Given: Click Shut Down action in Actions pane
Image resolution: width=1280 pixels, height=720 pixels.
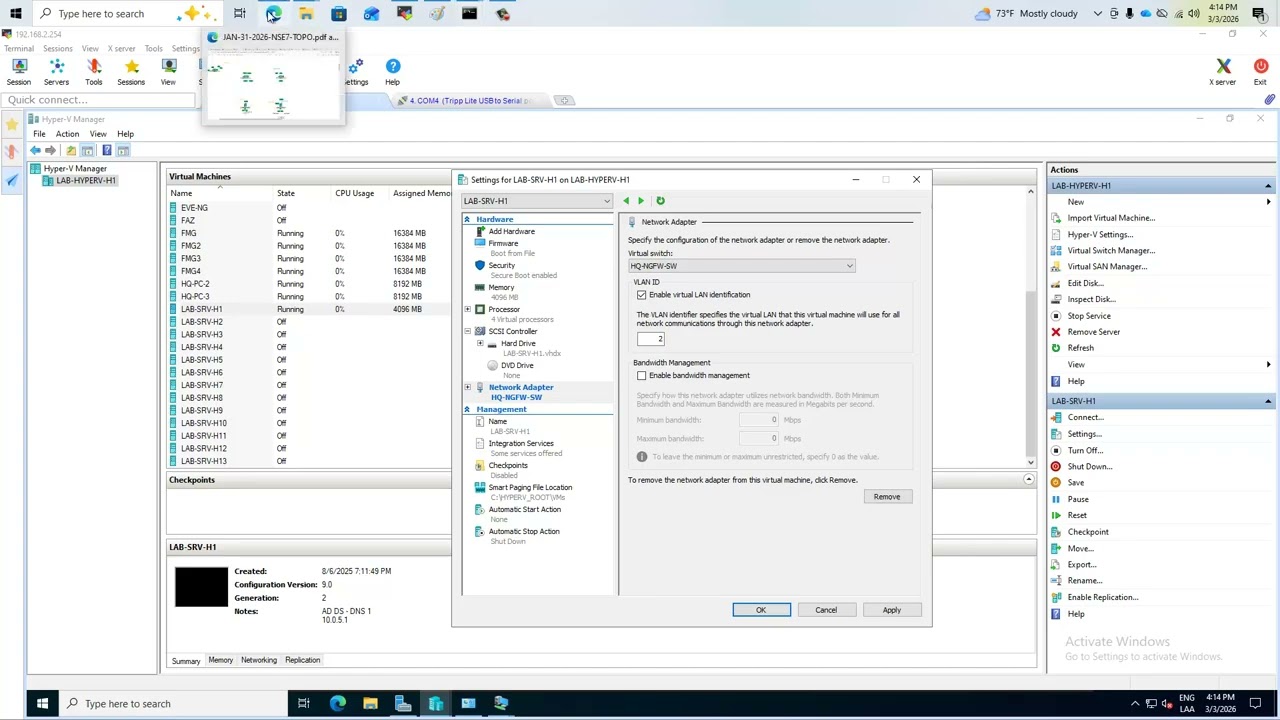Looking at the screenshot, I should (1089, 466).
